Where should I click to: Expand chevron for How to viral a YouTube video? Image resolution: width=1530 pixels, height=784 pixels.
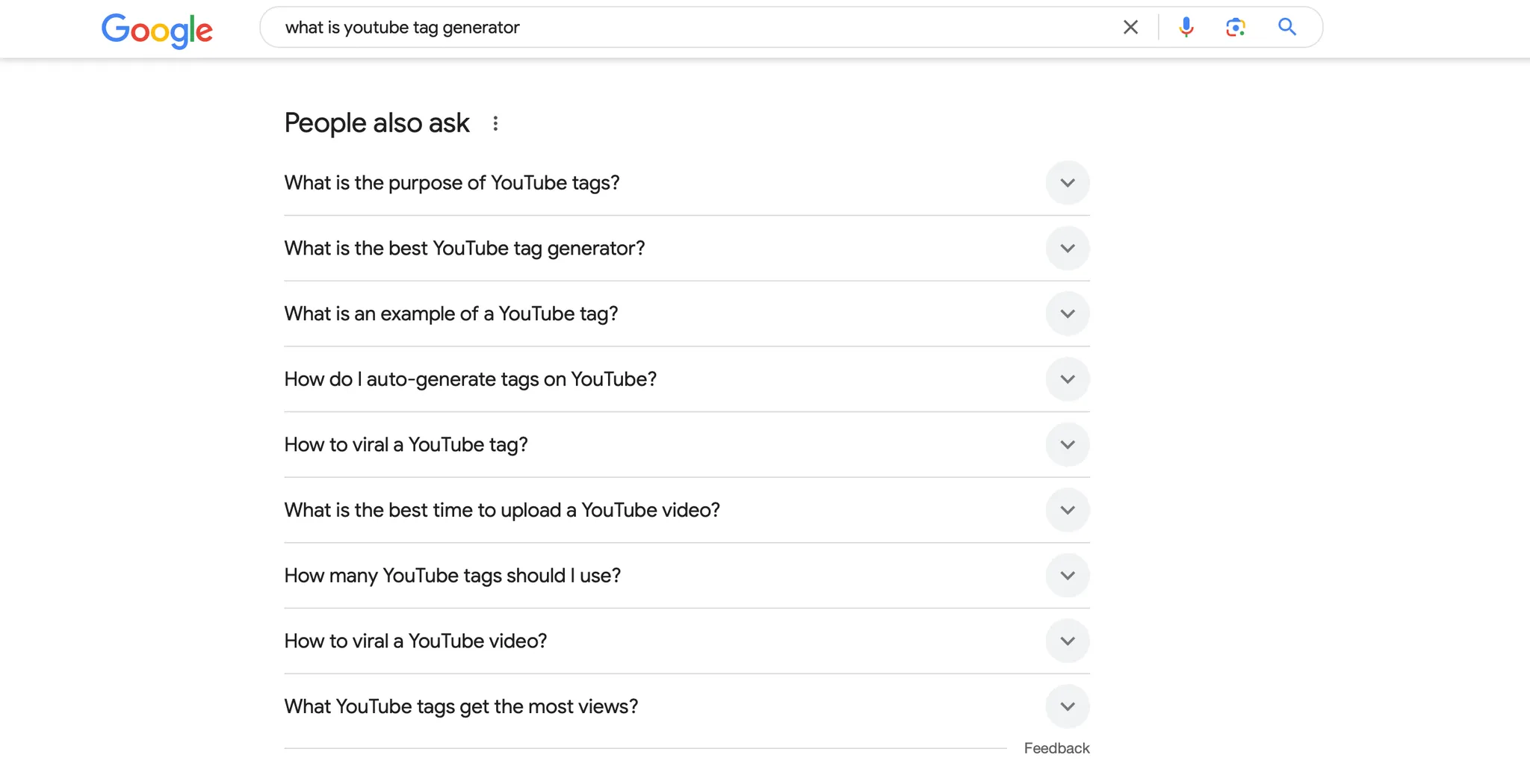[1068, 641]
